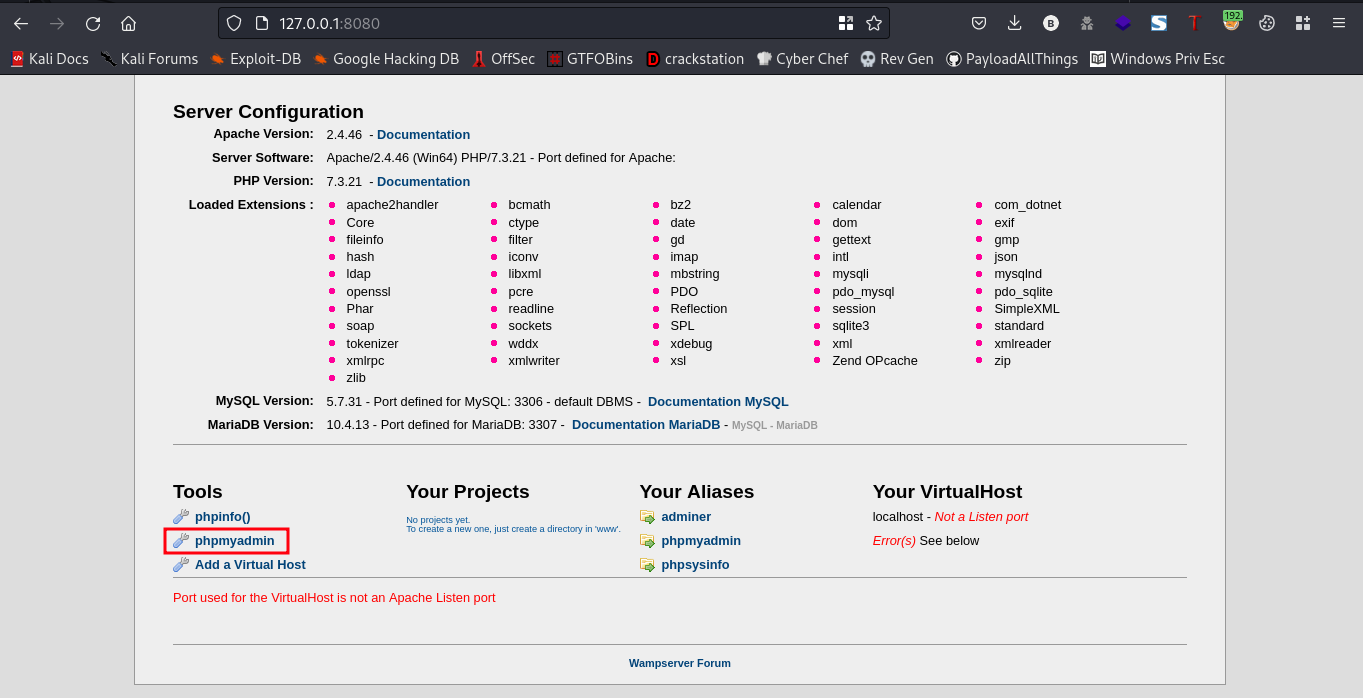Open the Google Hacking DB bookmark
This screenshot has height=698, width=1363.
tap(386, 59)
